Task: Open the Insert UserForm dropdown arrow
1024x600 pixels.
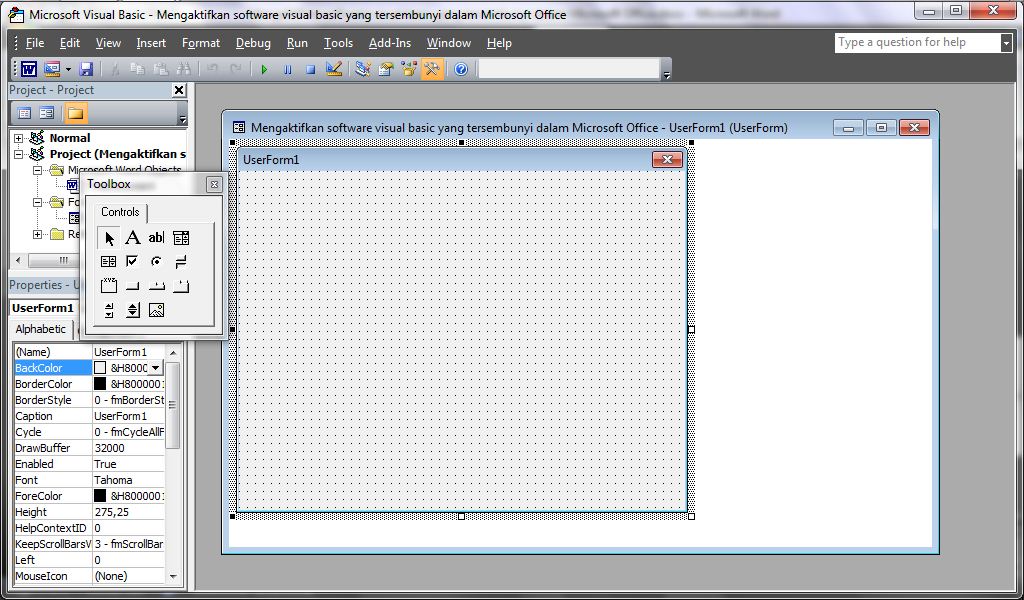Action: tap(68, 68)
